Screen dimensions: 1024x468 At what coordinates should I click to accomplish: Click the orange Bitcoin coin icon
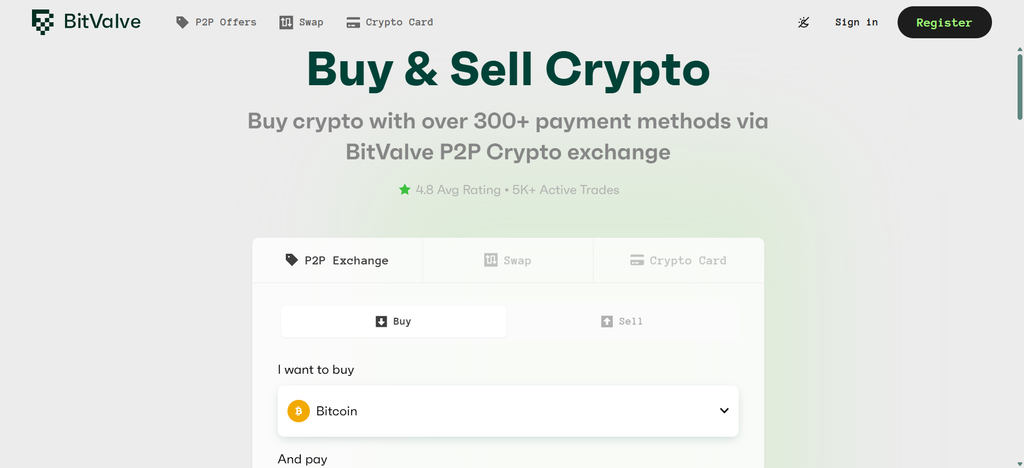point(298,411)
